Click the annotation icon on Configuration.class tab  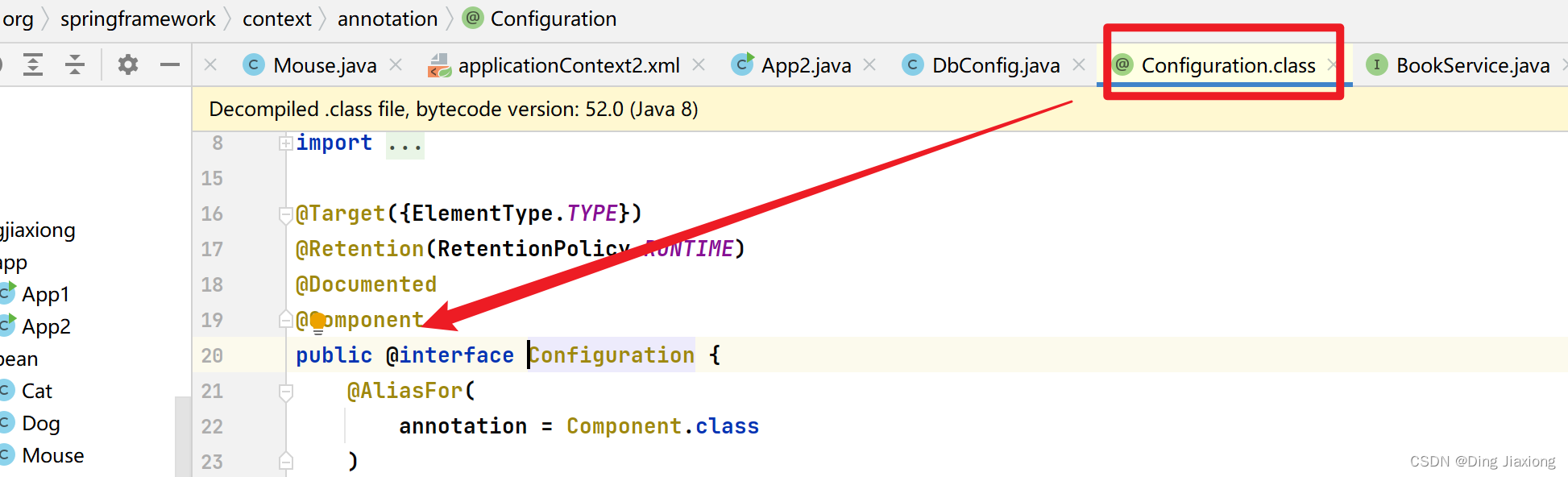pos(1122,64)
